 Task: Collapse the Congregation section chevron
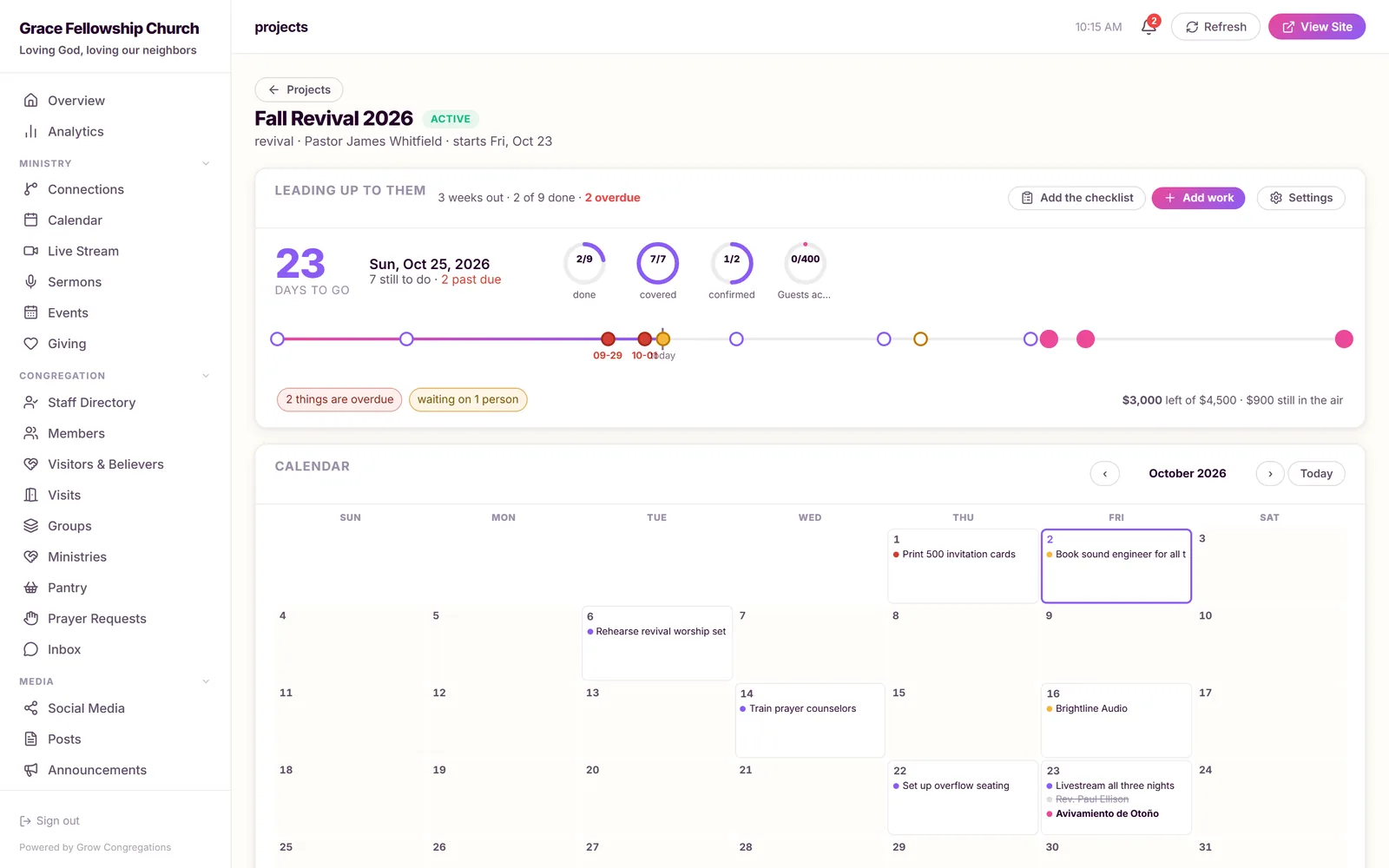click(206, 376)
